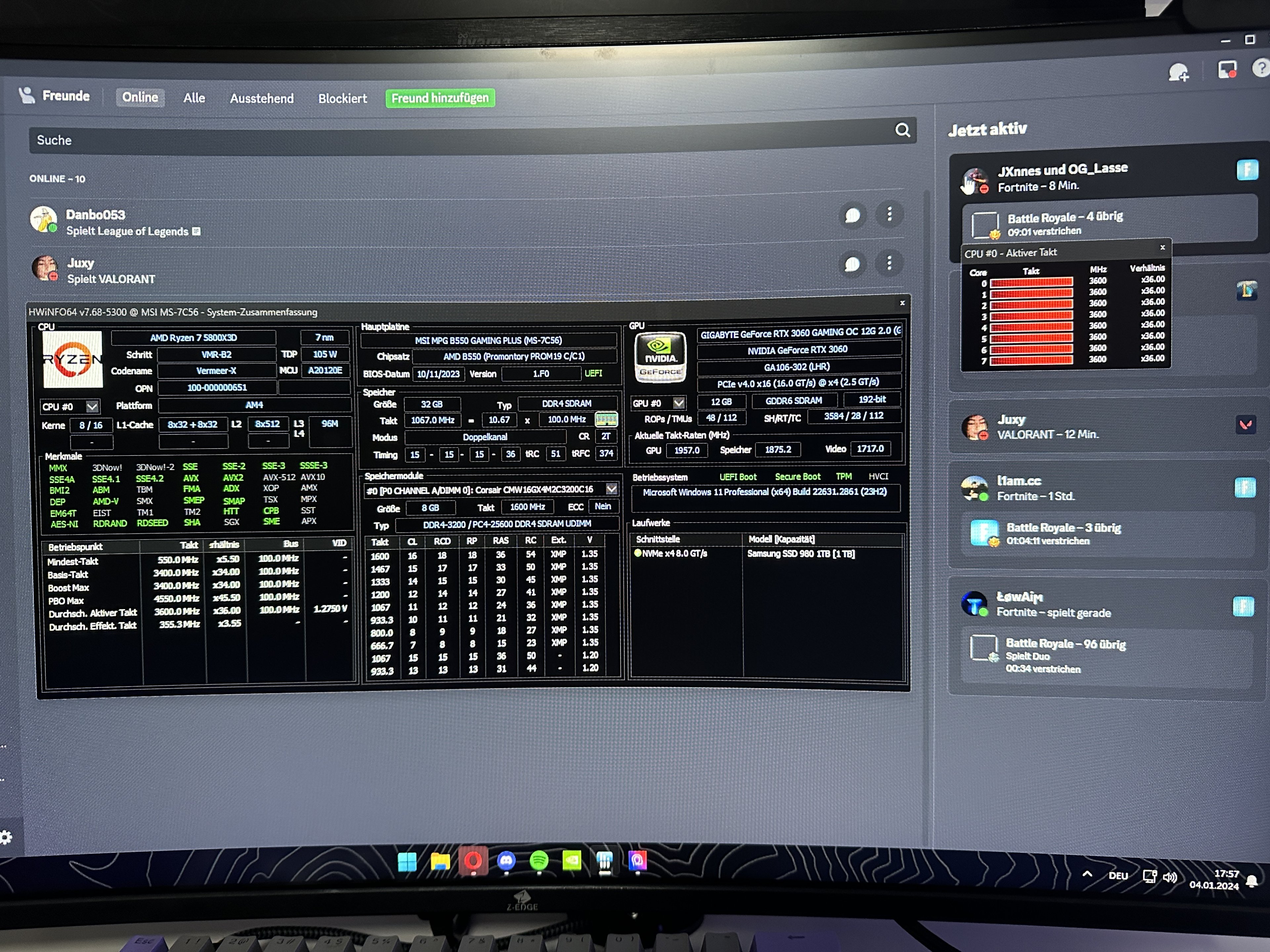Open the GPU #0 selector dropdown in HWiNFO
Image resolution: width=1270 pixels, height=952 pixels.
pyautogui.click(x=679, y=403)
